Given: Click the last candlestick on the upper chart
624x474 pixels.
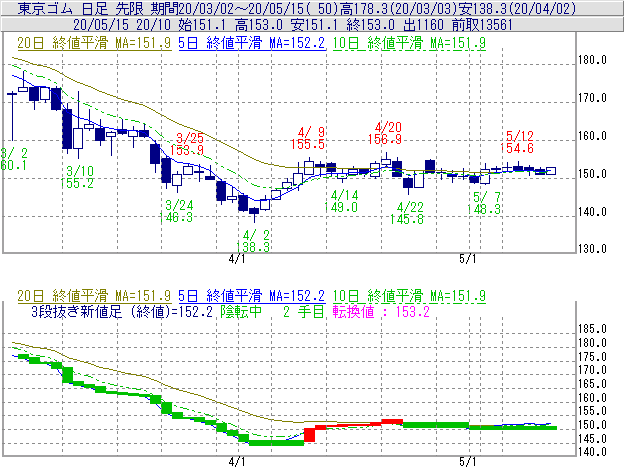Looking at the screenshot, I should [551, 171].
